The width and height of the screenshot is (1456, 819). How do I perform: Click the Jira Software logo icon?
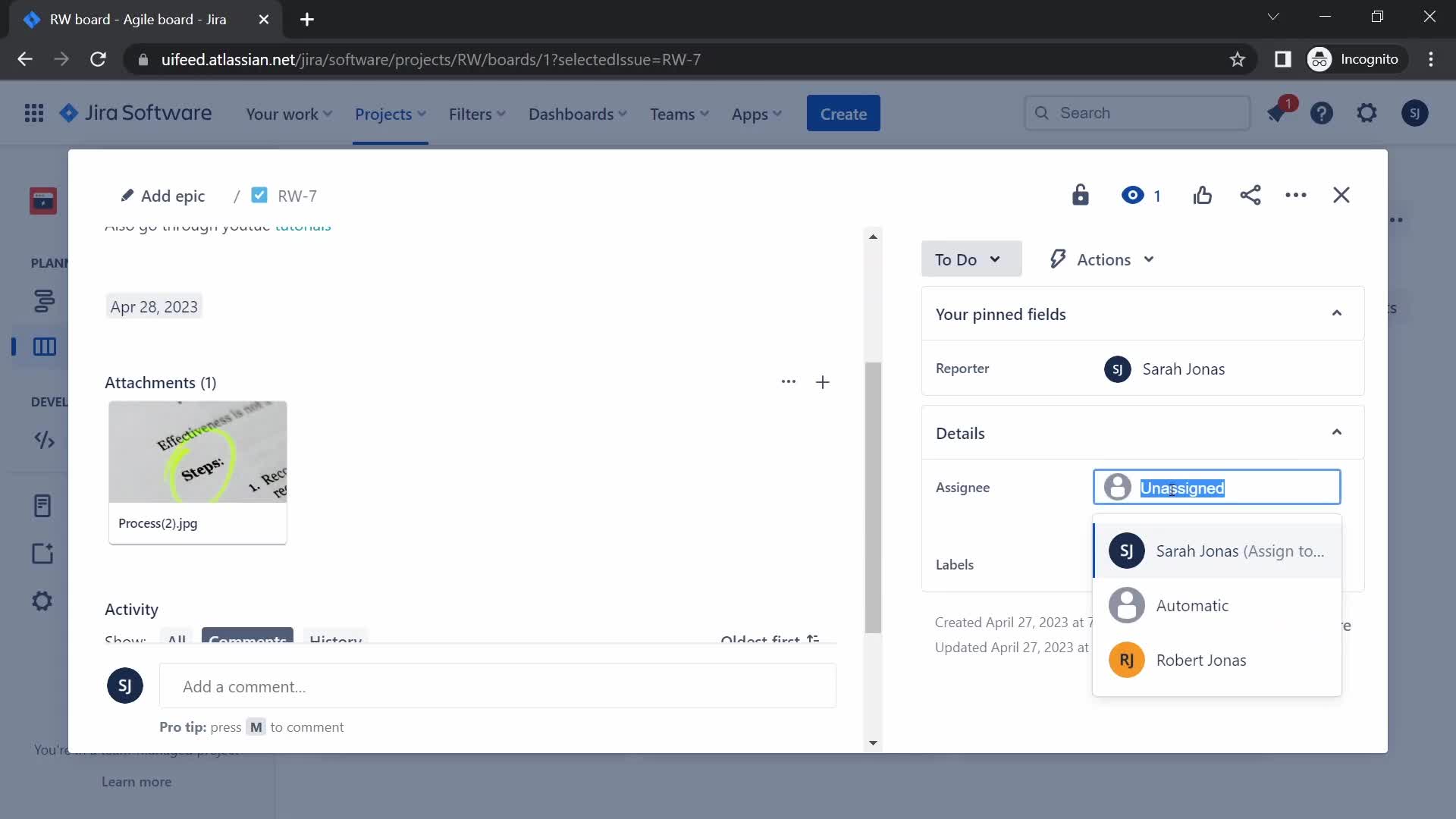tap(70, 113)
